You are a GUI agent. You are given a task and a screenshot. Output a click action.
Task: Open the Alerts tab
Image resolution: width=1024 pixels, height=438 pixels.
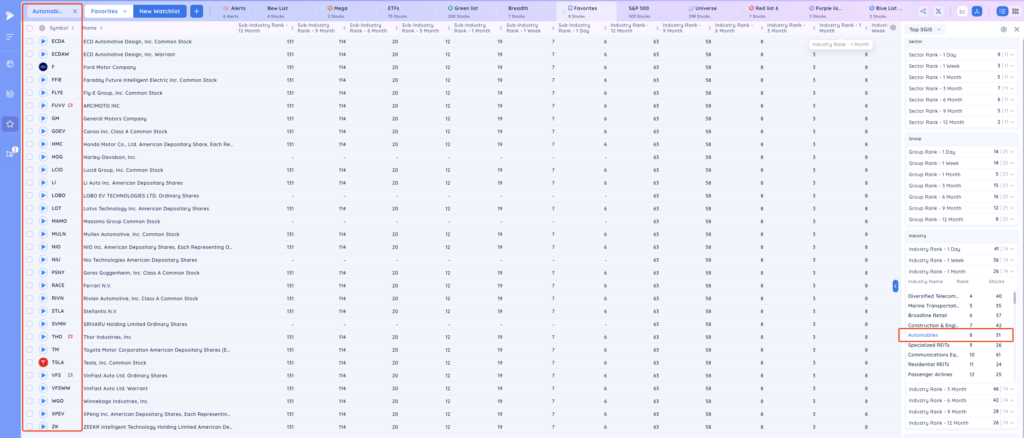click(234, 11)
